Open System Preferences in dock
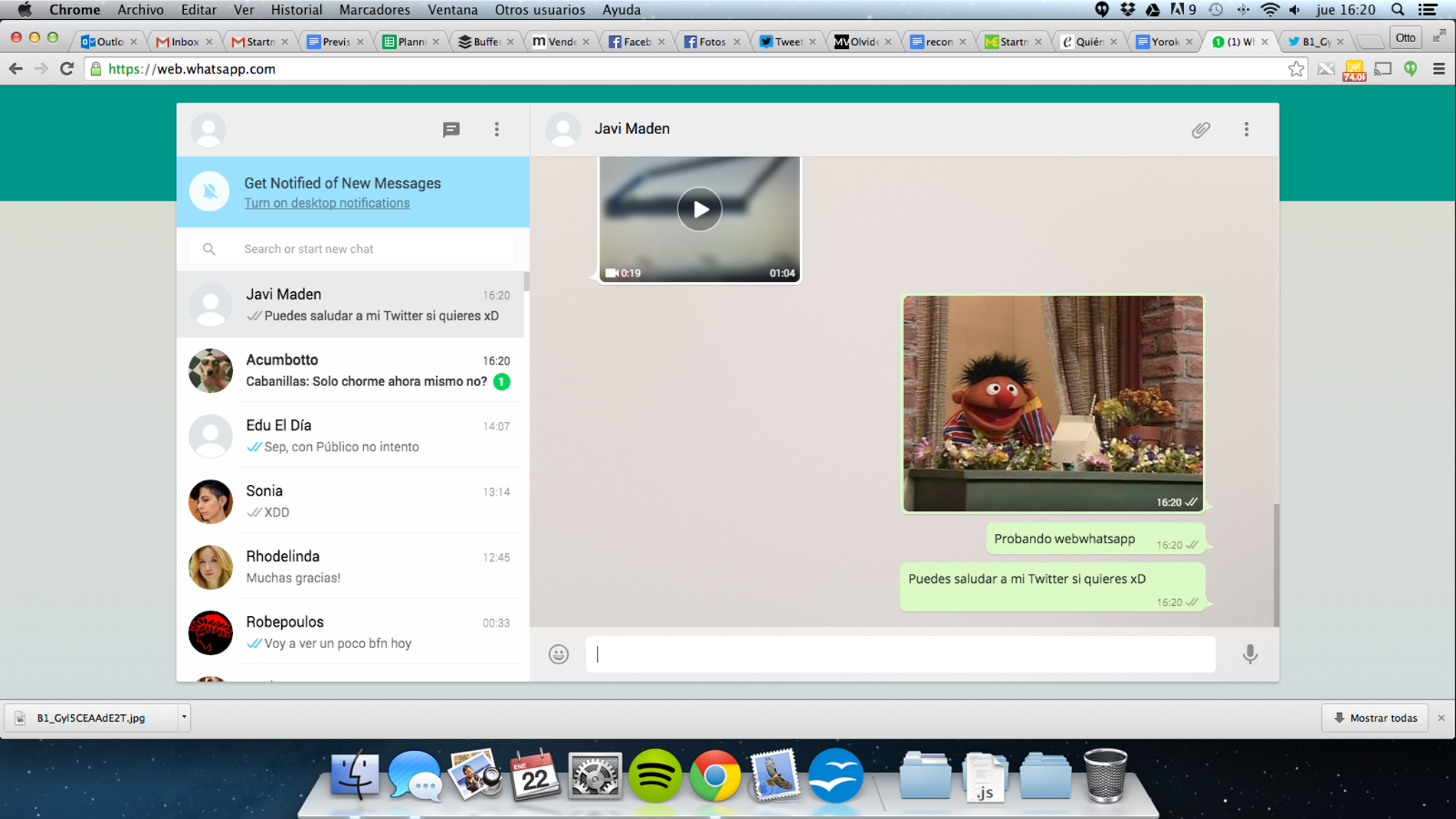 coord(595,775)
